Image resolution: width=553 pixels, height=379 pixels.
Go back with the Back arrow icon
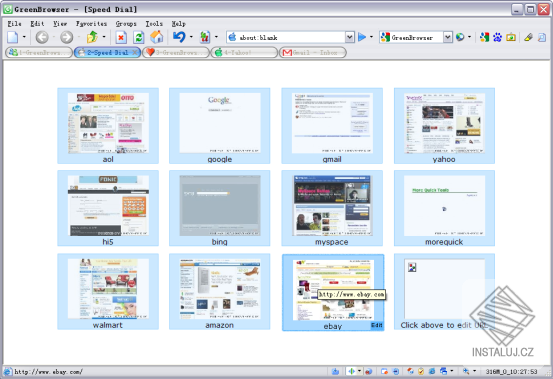42,37
